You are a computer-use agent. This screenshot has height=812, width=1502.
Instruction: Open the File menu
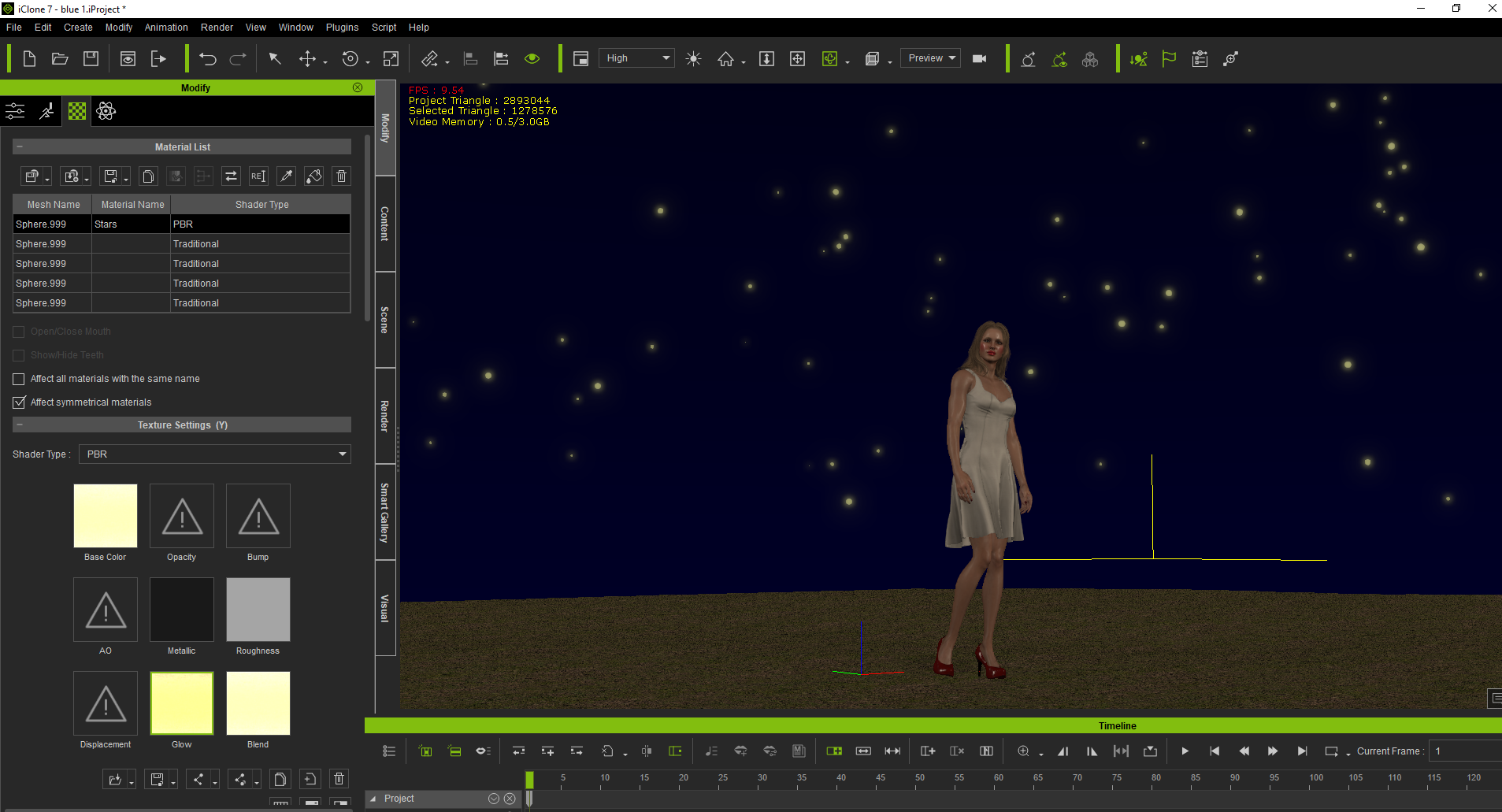(x=14, y=28)
